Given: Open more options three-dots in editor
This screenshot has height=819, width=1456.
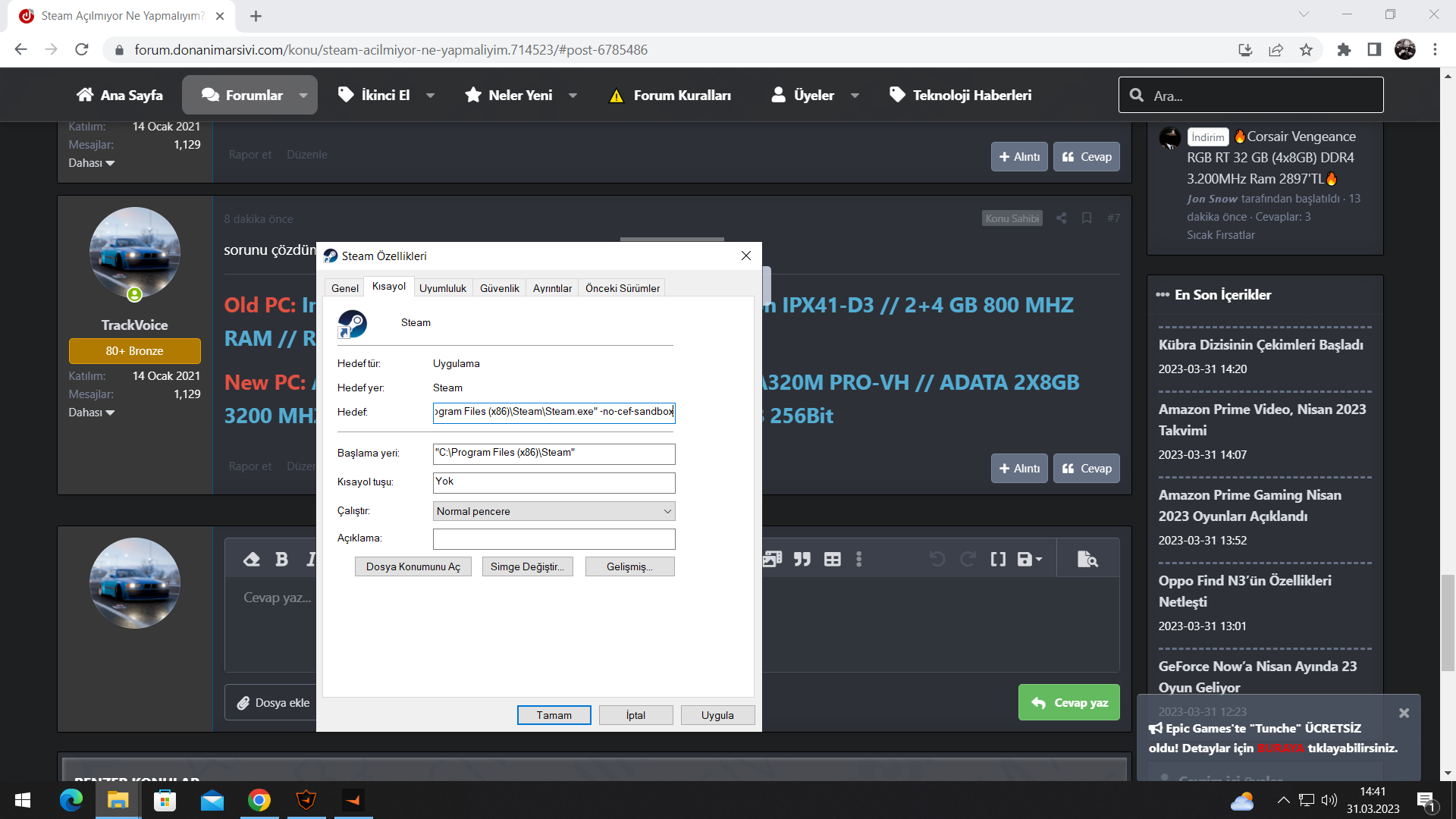Looking at the screenshot, I should [x=858, y=560].
